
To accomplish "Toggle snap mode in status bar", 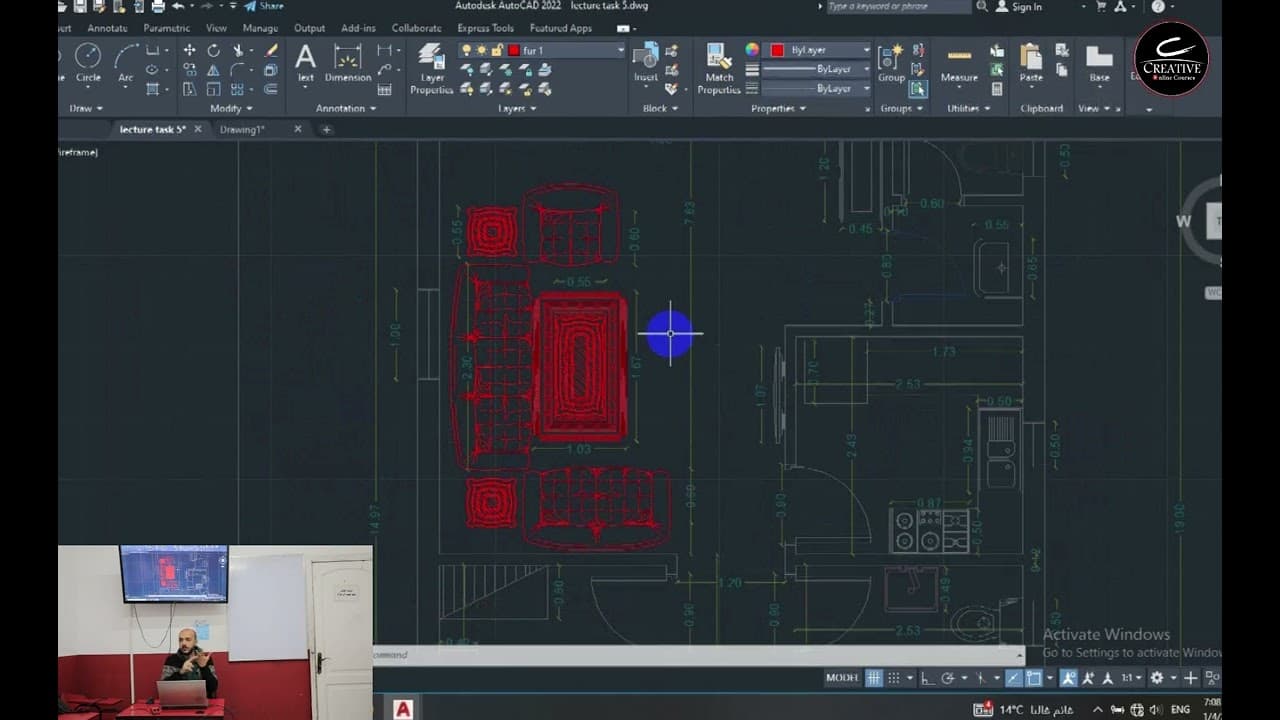I will point(894,678).
